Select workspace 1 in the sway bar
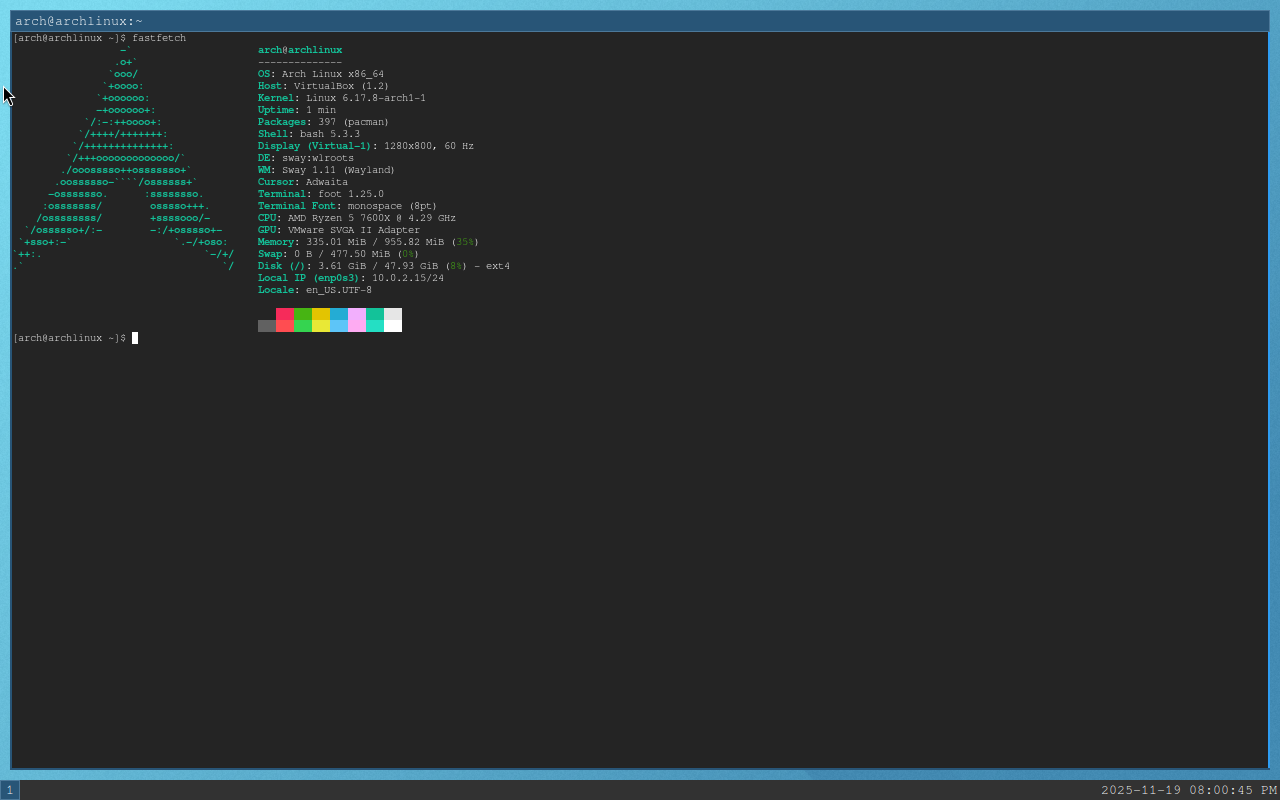Image resolution: width=1280 pixels, height=800 pixels. coord(10,790)
